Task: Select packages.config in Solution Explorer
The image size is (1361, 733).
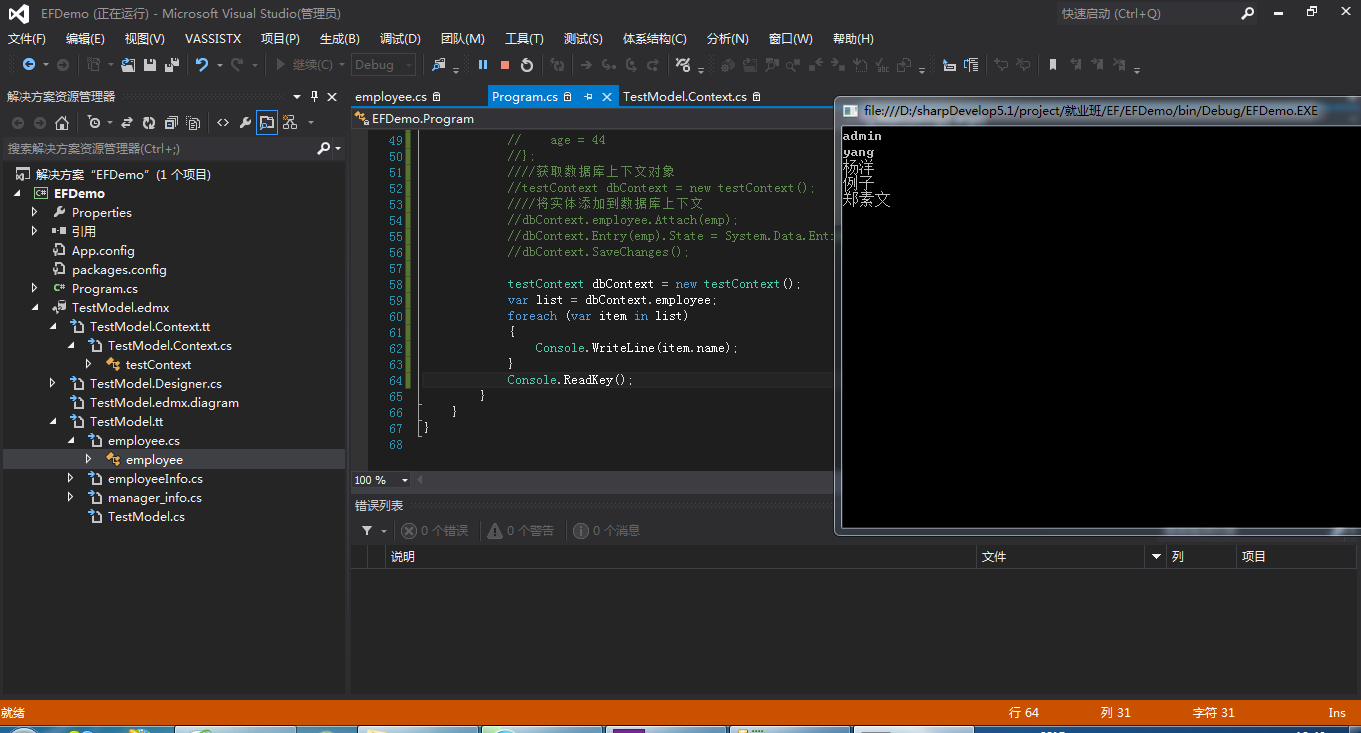Action: pos(119,270)
